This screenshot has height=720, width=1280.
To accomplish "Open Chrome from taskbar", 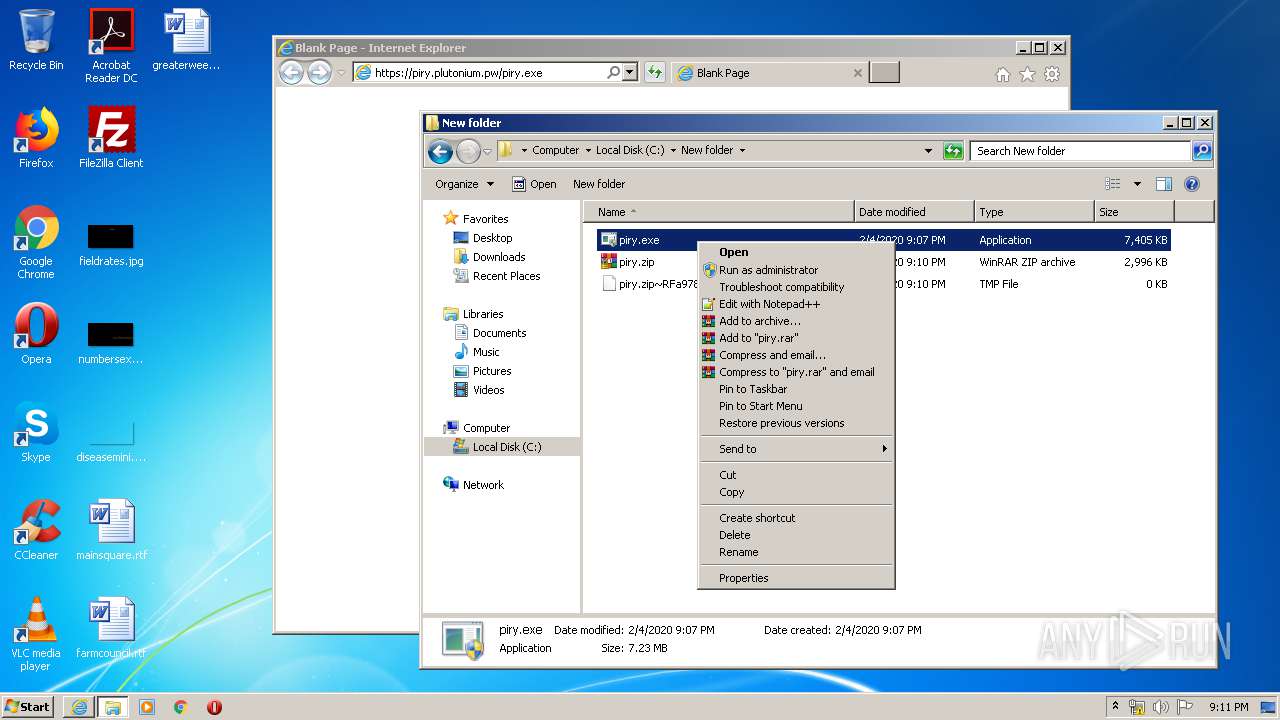I will click(180, 707).
